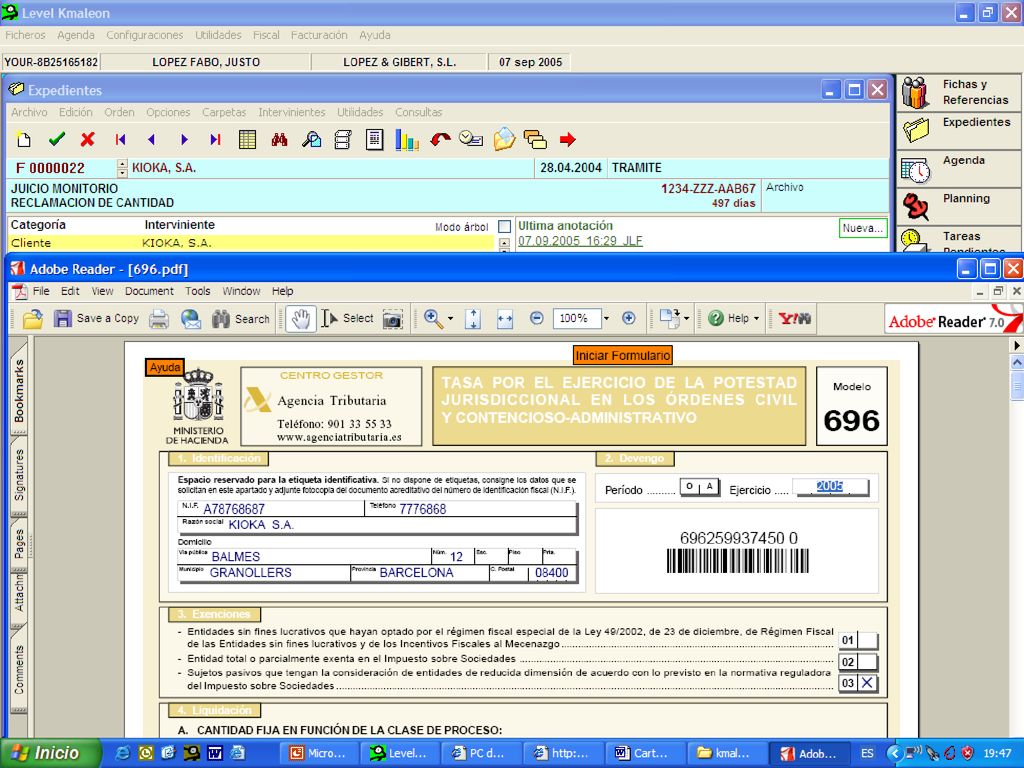Click the Ejercicio 2005 form field
The image size is (1024, 768).
click(830, 487)
